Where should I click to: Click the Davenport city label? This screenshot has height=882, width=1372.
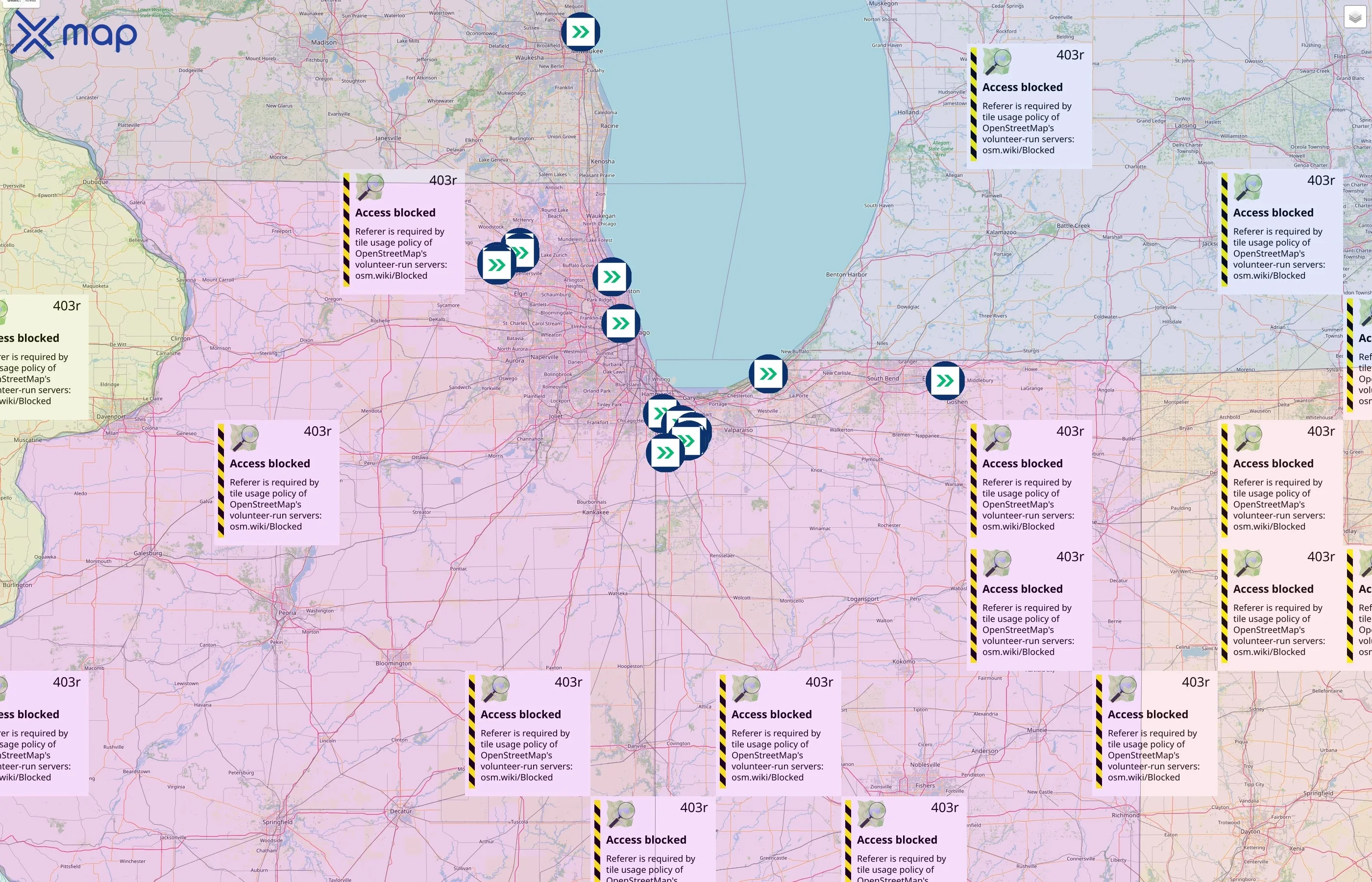pyautogui.click(x=111, y=416)
